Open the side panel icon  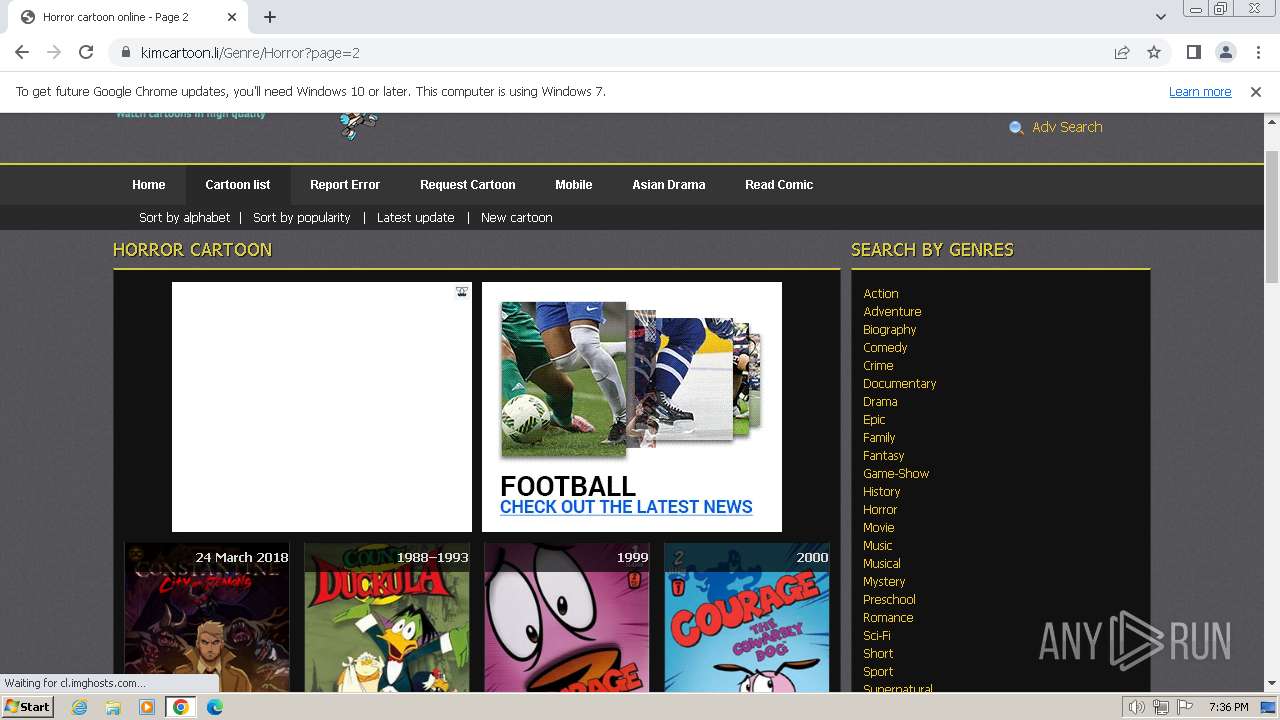(x=1193, y=52)
